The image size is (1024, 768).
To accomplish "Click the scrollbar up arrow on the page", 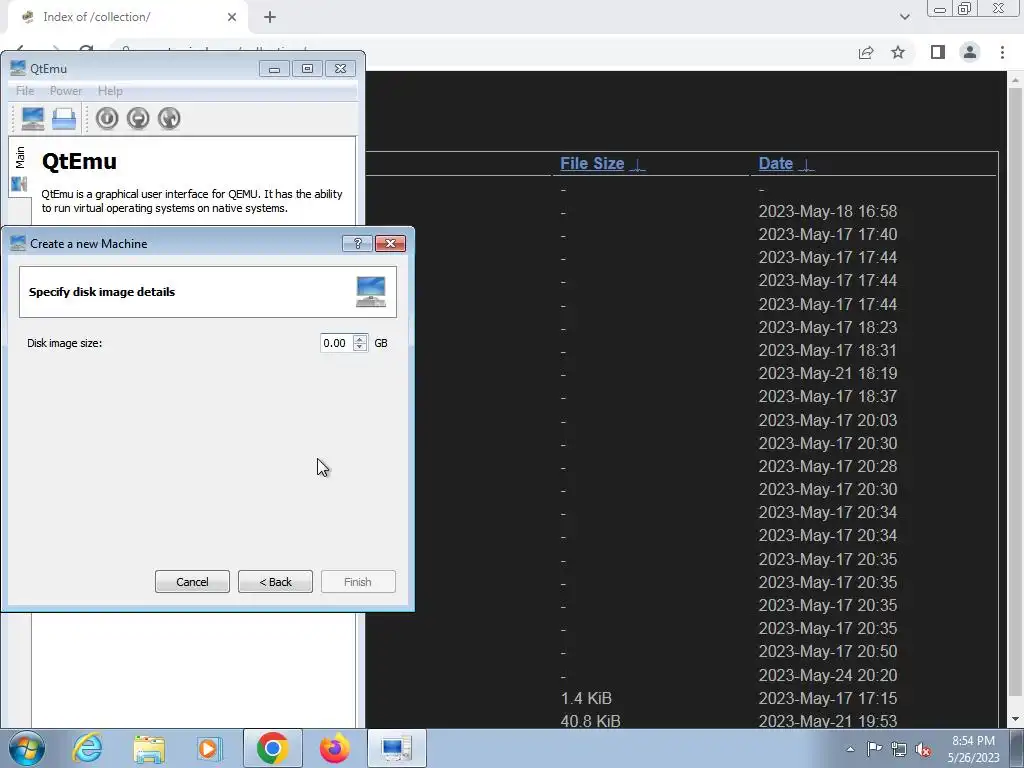I will [1015, 80].
